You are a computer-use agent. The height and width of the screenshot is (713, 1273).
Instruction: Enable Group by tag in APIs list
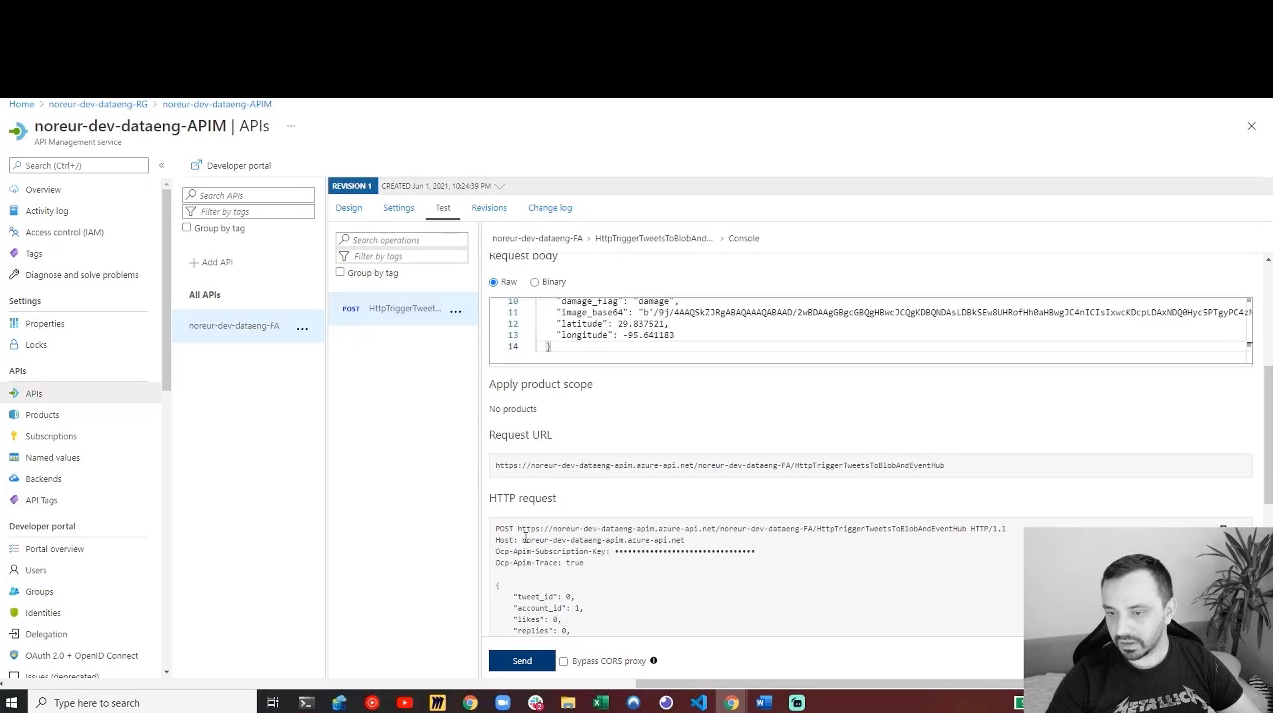[187, 228]
